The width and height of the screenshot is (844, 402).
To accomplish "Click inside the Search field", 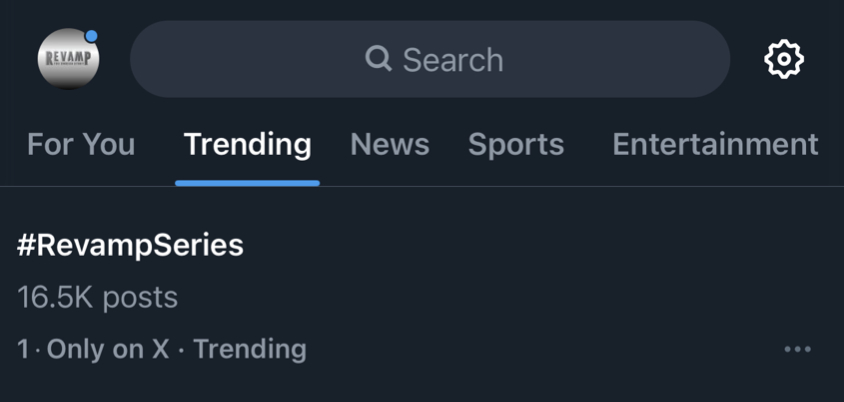I will click(430, 59).
